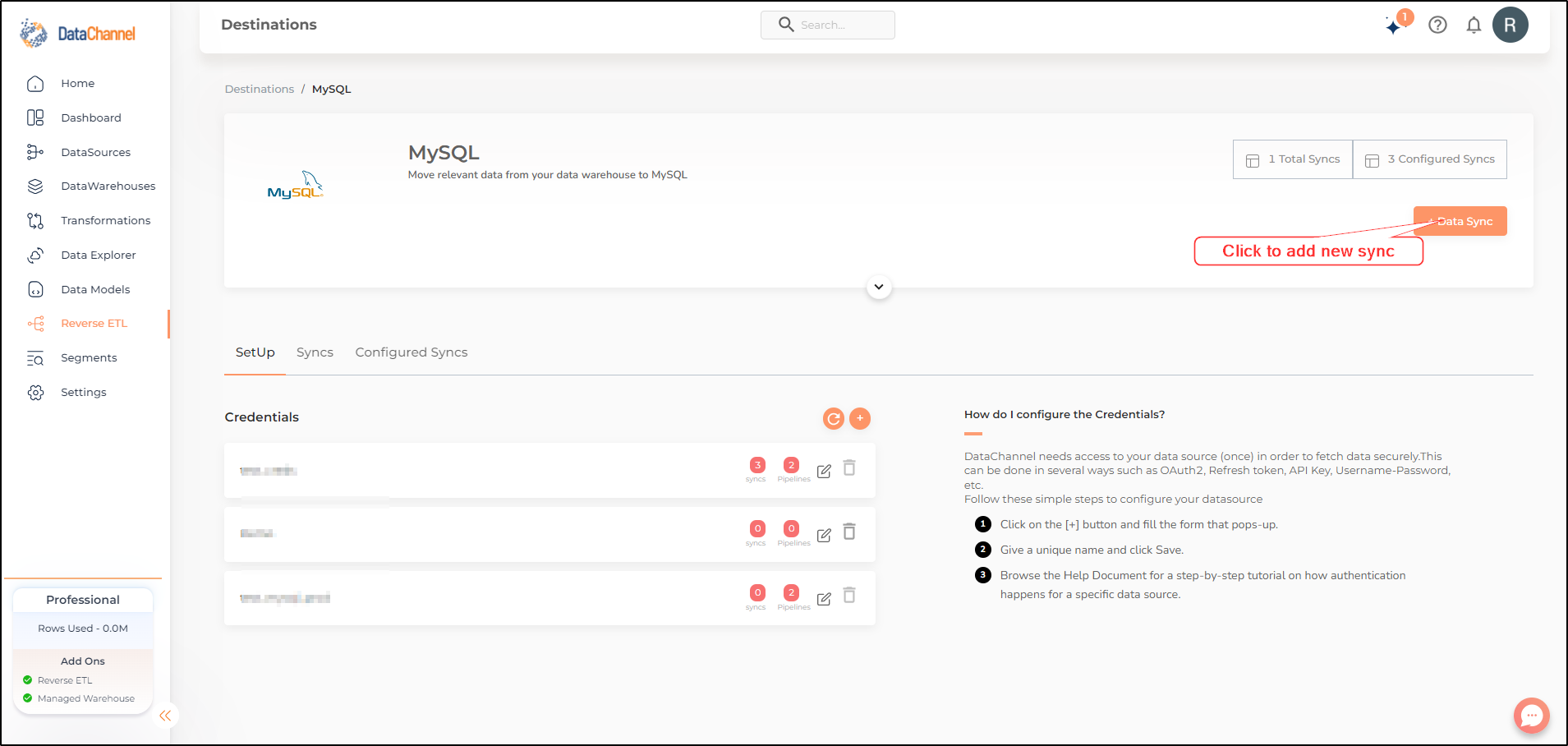This screenshot has height=746, width=1568.
Task: Switch to the Configured Syncs tab
Action: 412,352
